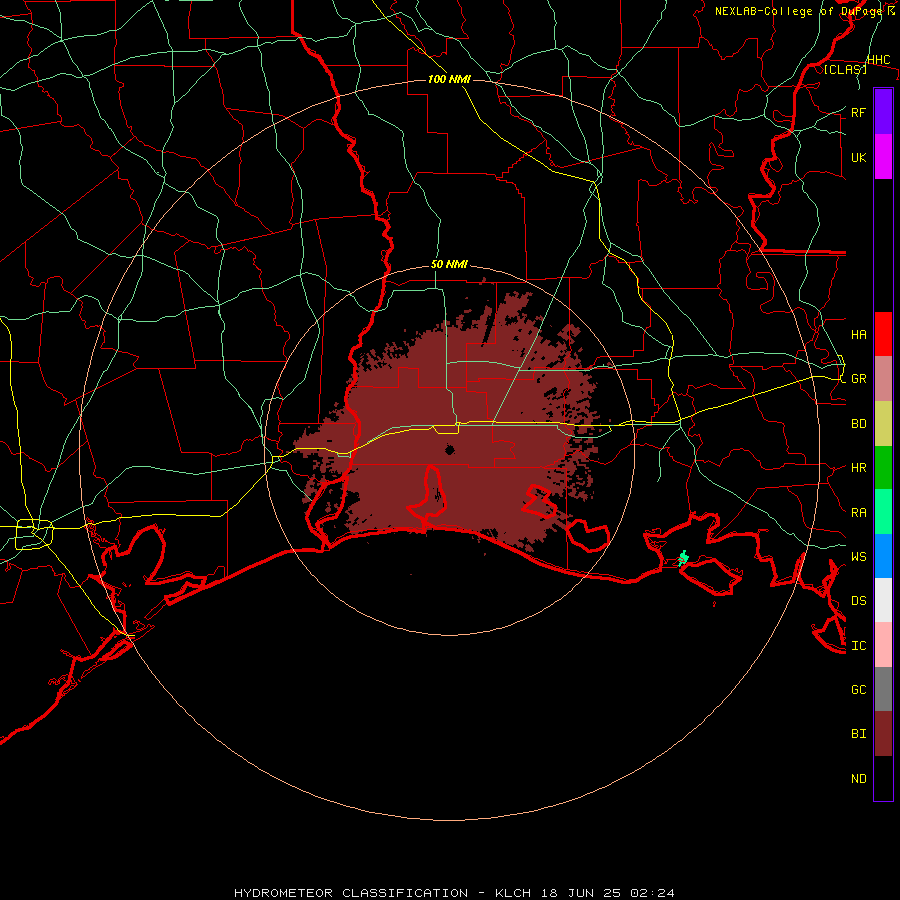Click the blue WS legend color swatch

coord(883,556)
